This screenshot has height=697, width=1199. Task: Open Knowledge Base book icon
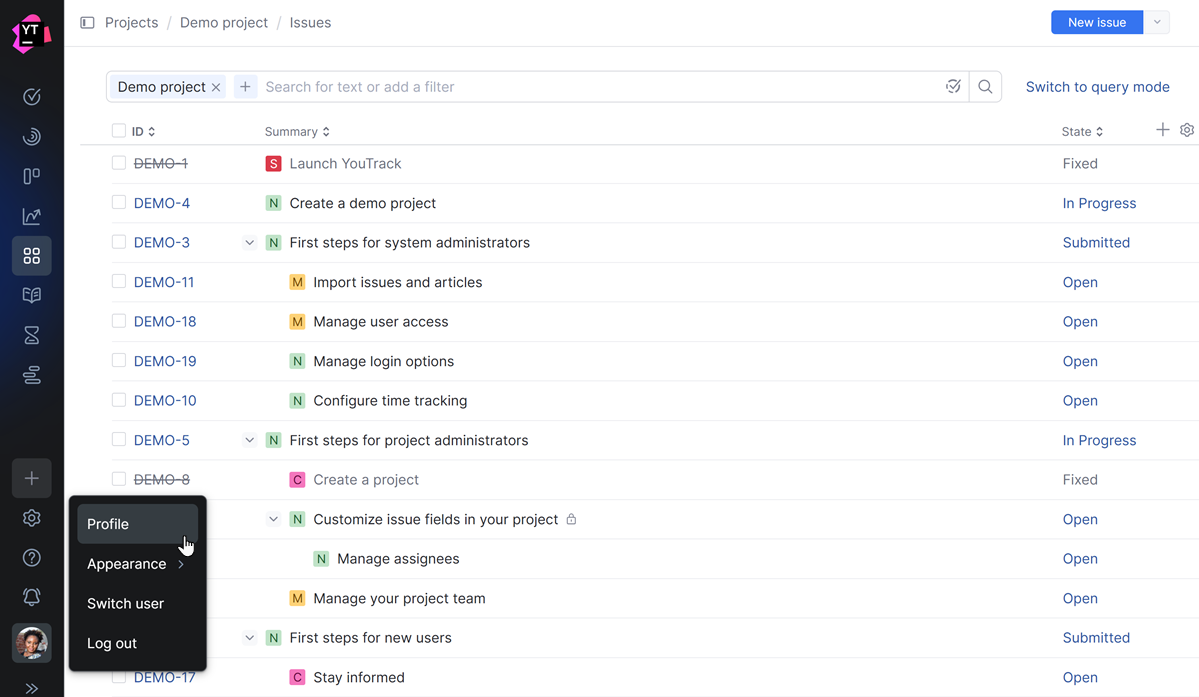31,296
